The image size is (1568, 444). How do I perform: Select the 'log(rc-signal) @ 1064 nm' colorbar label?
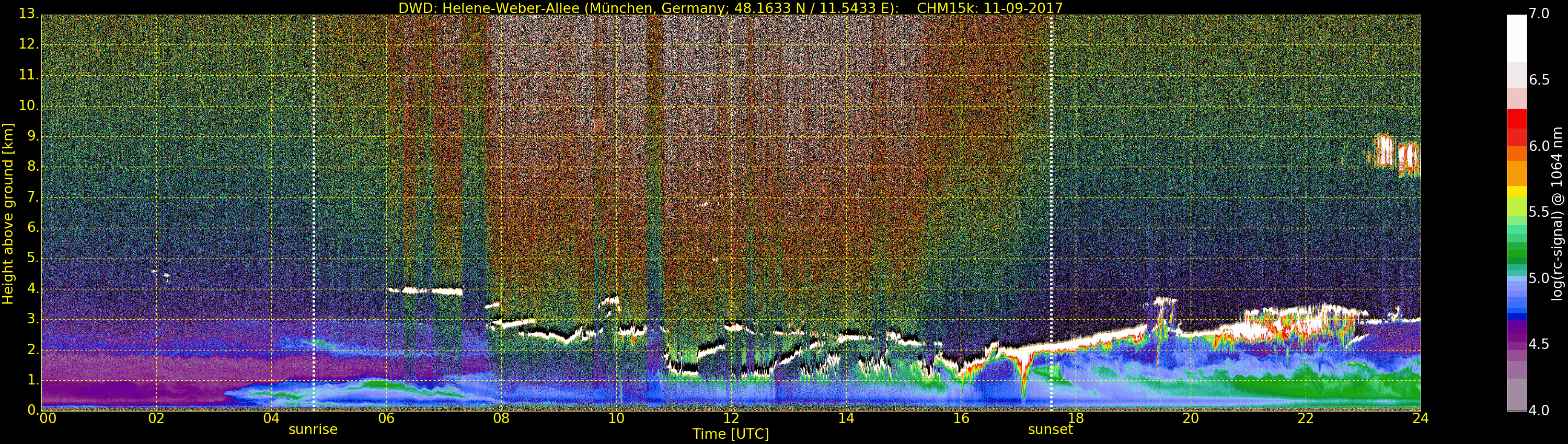point(1557,214)
